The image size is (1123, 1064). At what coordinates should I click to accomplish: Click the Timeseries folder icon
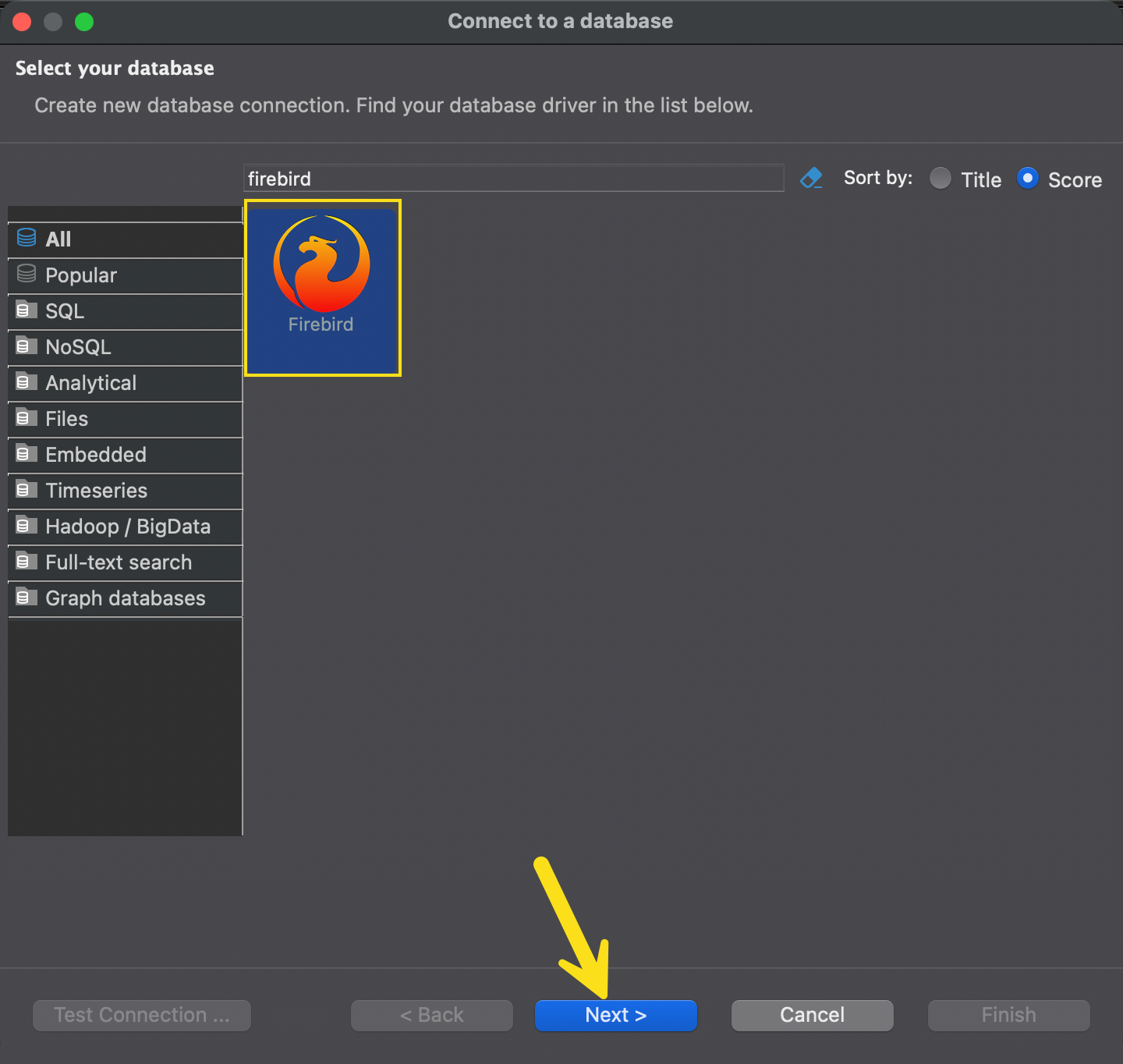(x=27, y=489)
